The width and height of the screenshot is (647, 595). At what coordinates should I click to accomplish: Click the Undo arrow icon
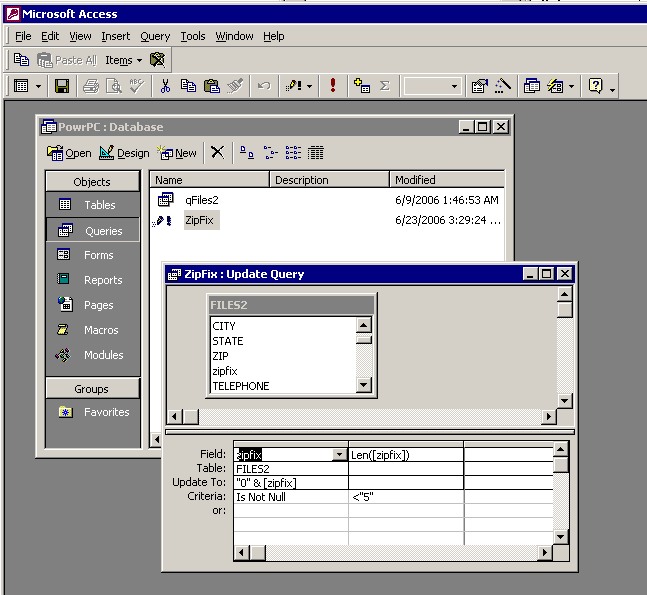264,86
